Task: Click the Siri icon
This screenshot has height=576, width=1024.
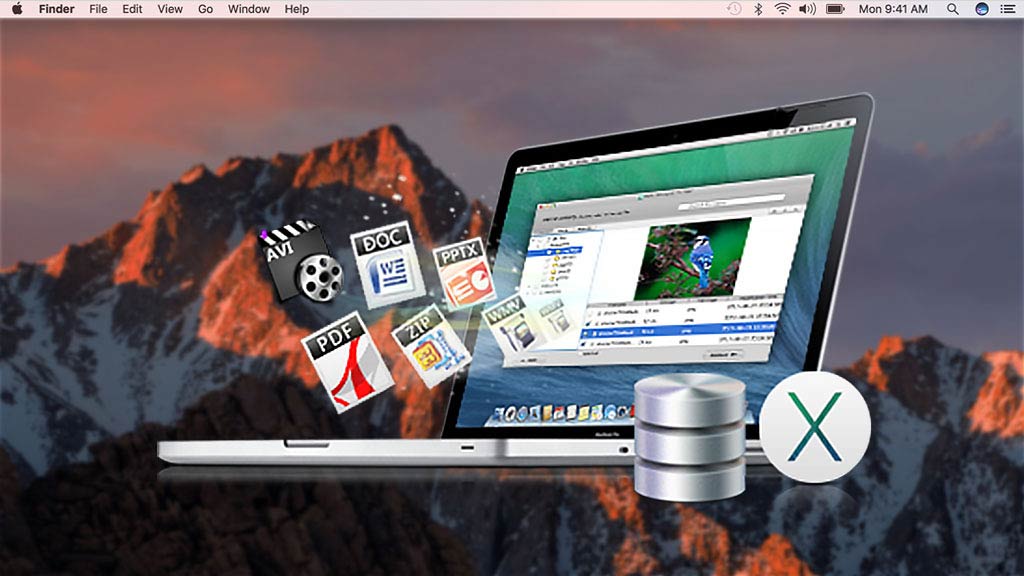Action: [982, 9]
